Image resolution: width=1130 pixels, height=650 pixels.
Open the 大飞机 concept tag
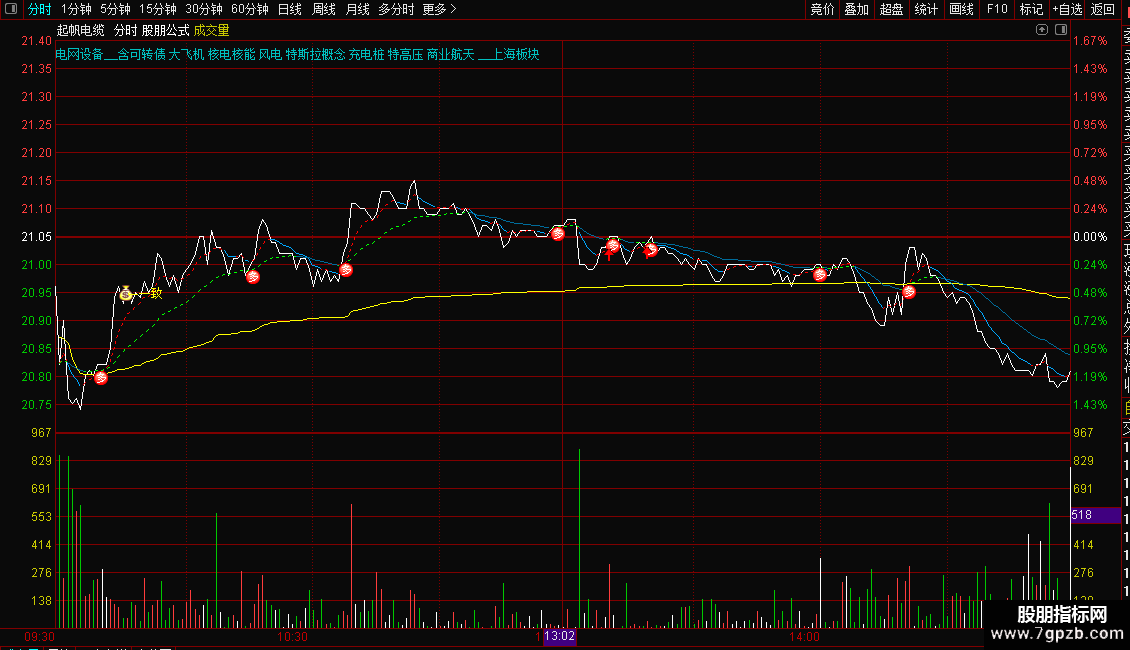coord(187,54)
